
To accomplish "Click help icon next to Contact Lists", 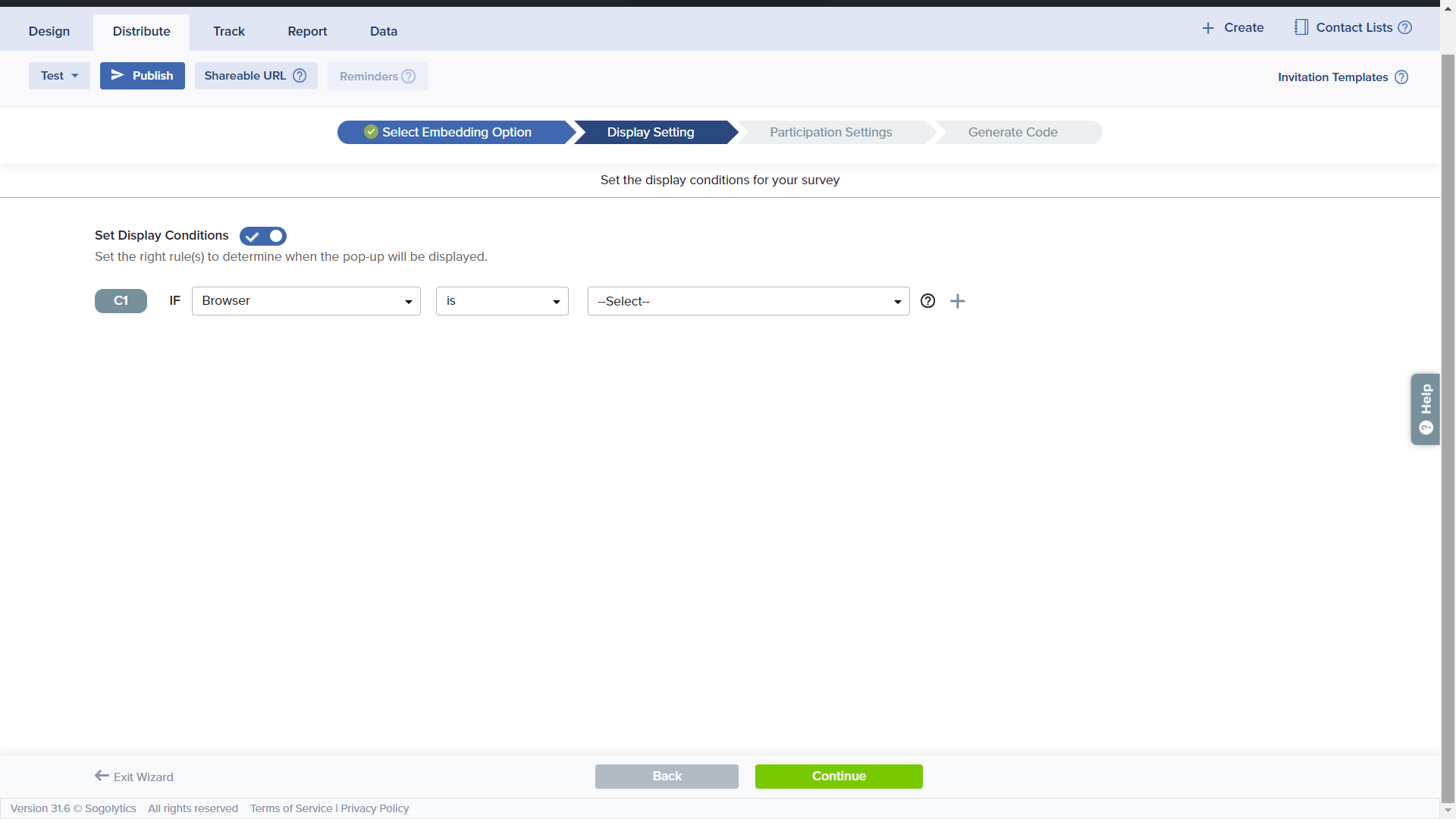I will tap(1404, 27).
